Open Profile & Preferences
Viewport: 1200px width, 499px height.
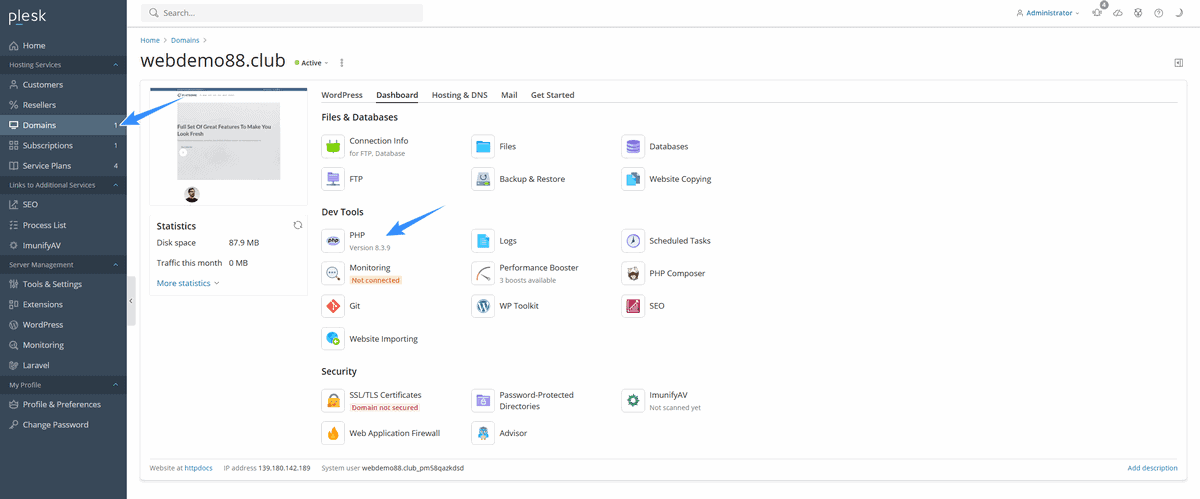click(63, 404)
